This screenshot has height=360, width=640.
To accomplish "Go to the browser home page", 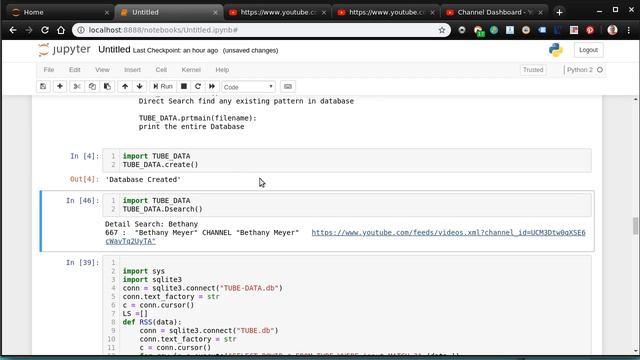I will coord(61,30).
